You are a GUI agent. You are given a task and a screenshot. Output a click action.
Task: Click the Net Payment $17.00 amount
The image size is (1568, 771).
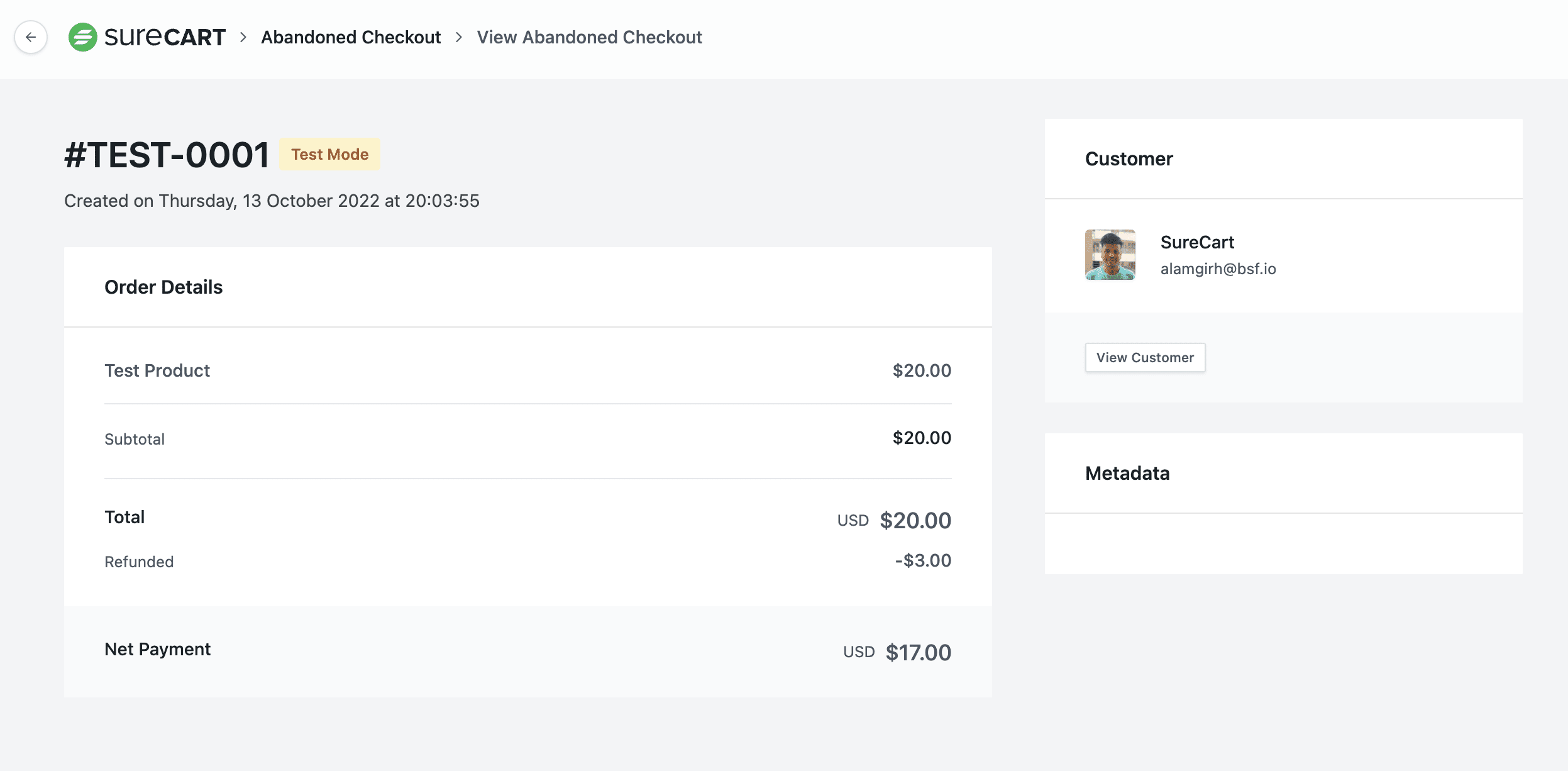coord(918,653)
